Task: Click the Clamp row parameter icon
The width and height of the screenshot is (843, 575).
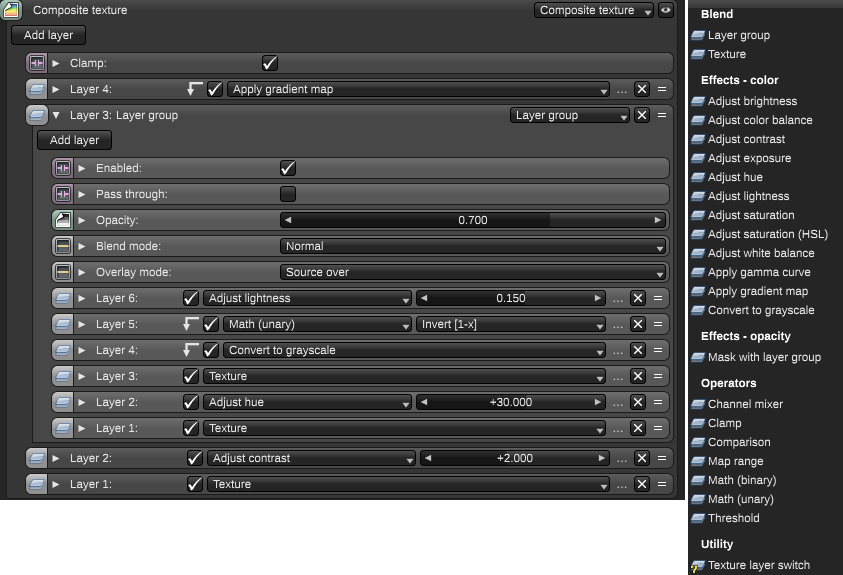Action: tap(37, 63)
